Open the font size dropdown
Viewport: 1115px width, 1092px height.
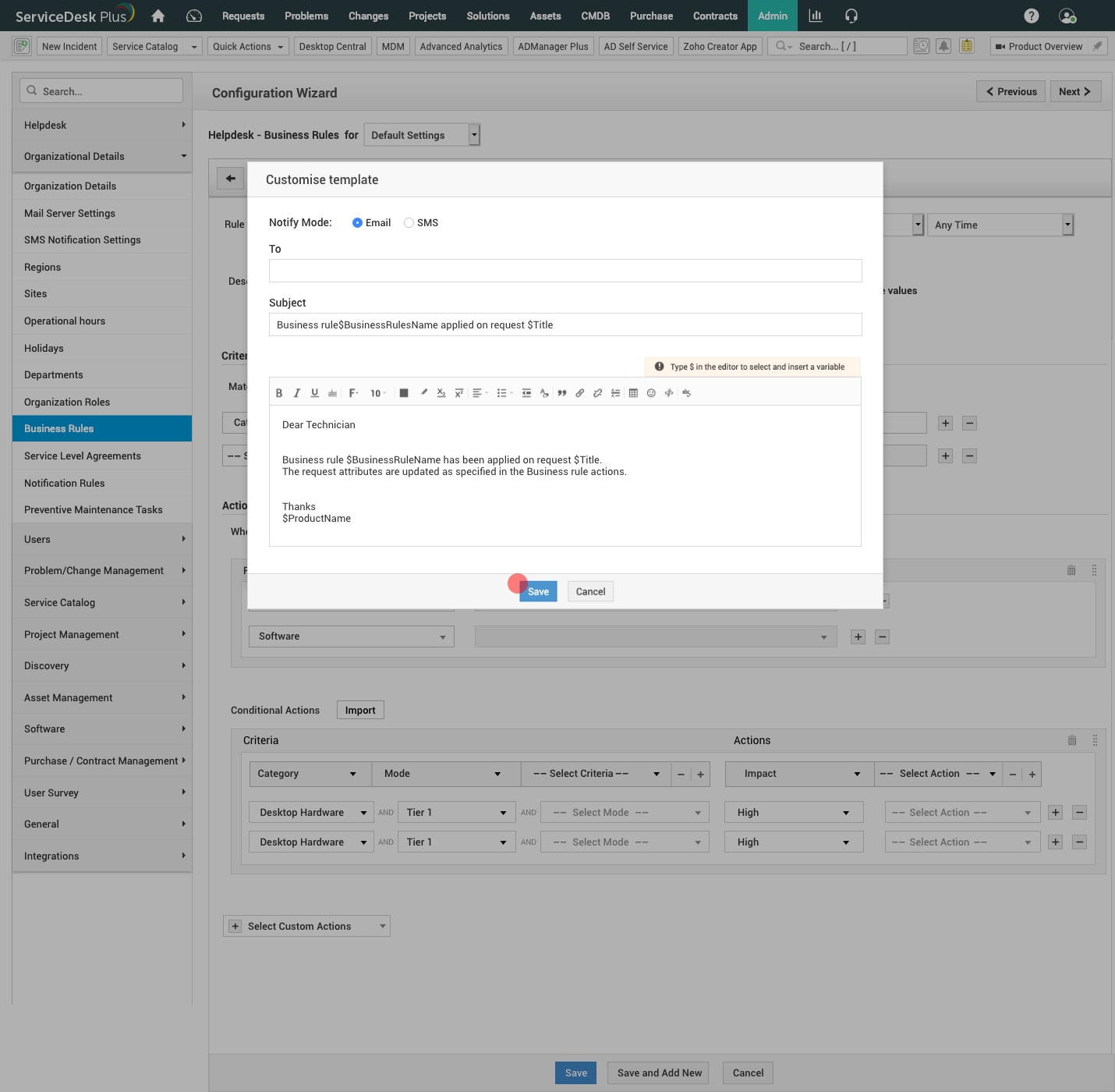377,393
